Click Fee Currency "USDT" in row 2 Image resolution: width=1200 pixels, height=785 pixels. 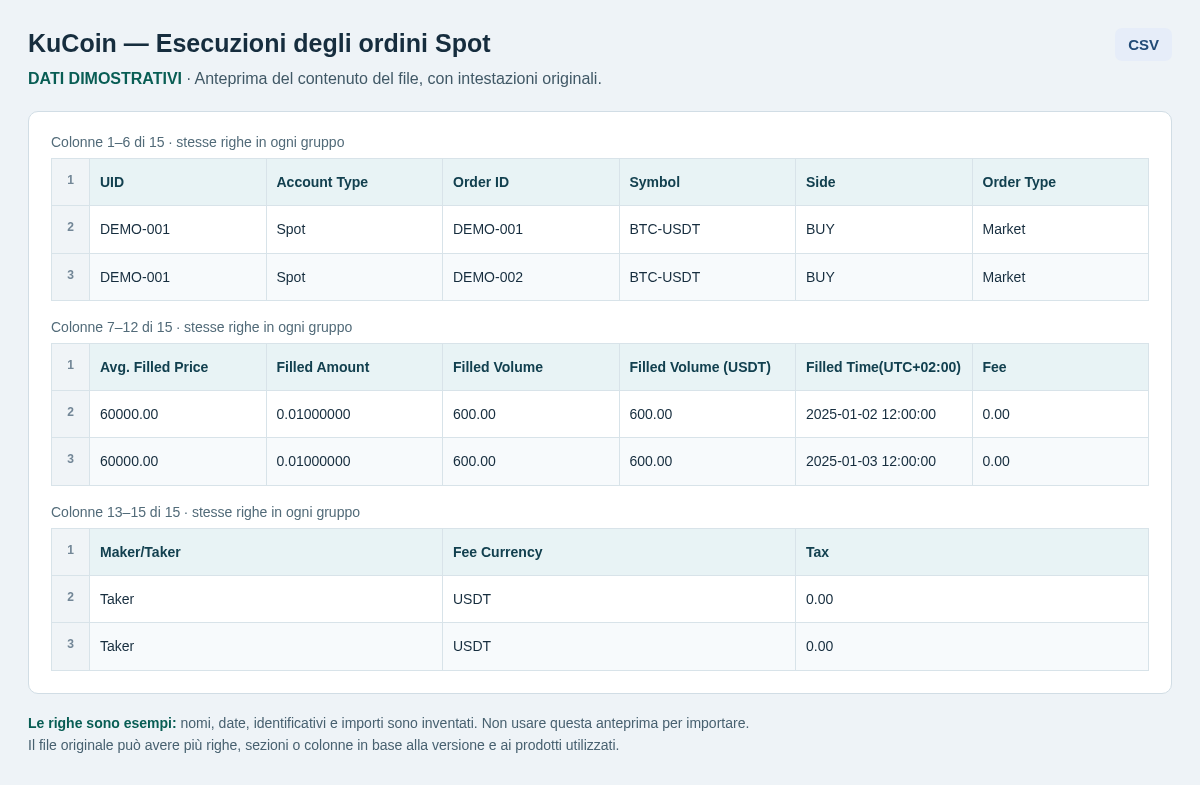[x=619, y=599]
